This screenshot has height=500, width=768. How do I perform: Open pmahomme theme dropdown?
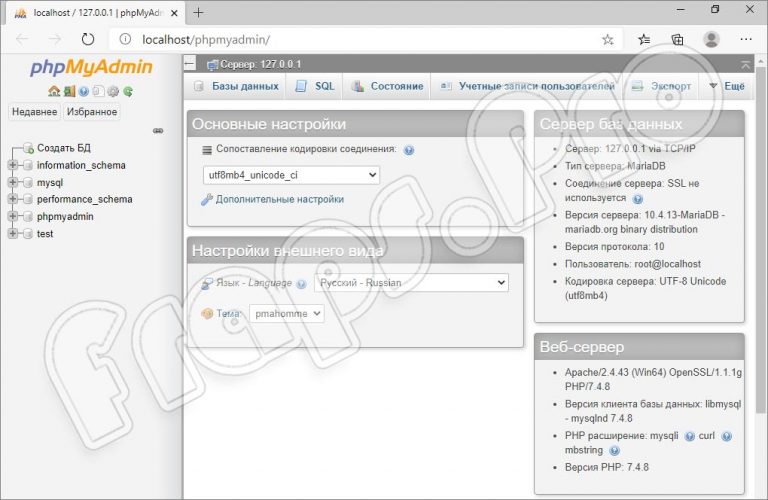pos(287,313)
